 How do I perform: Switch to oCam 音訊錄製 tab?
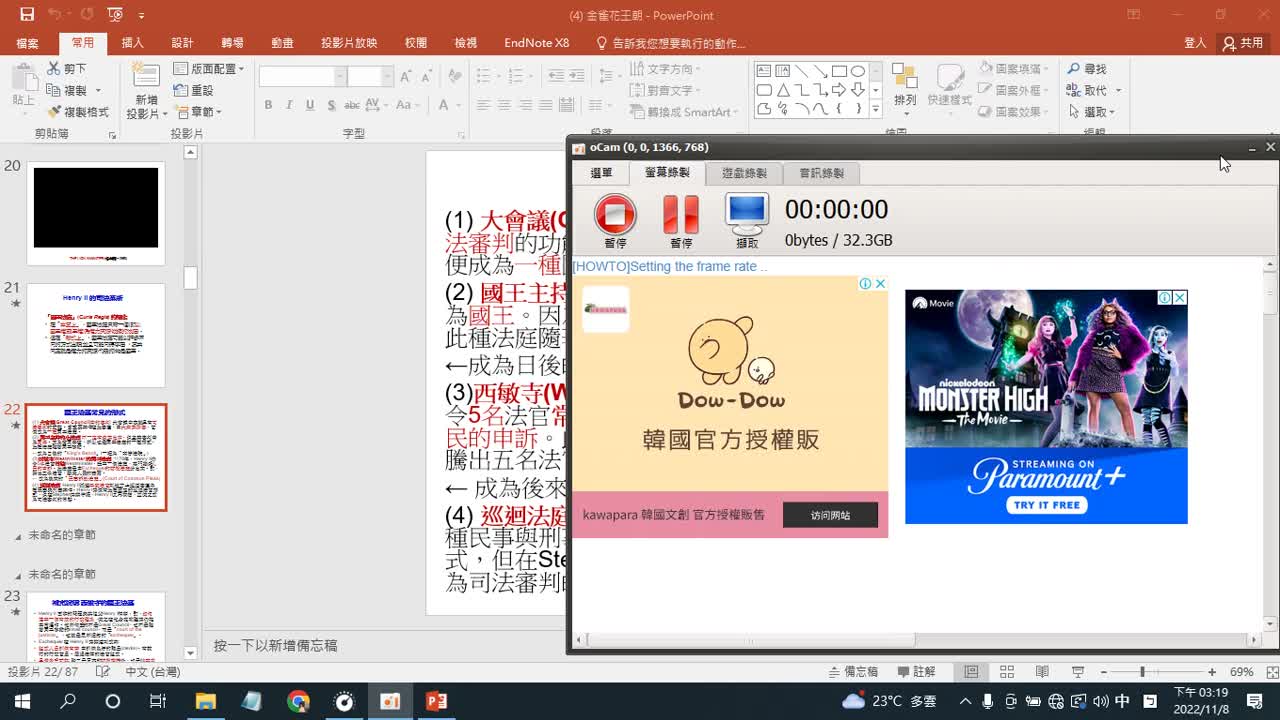821,173
